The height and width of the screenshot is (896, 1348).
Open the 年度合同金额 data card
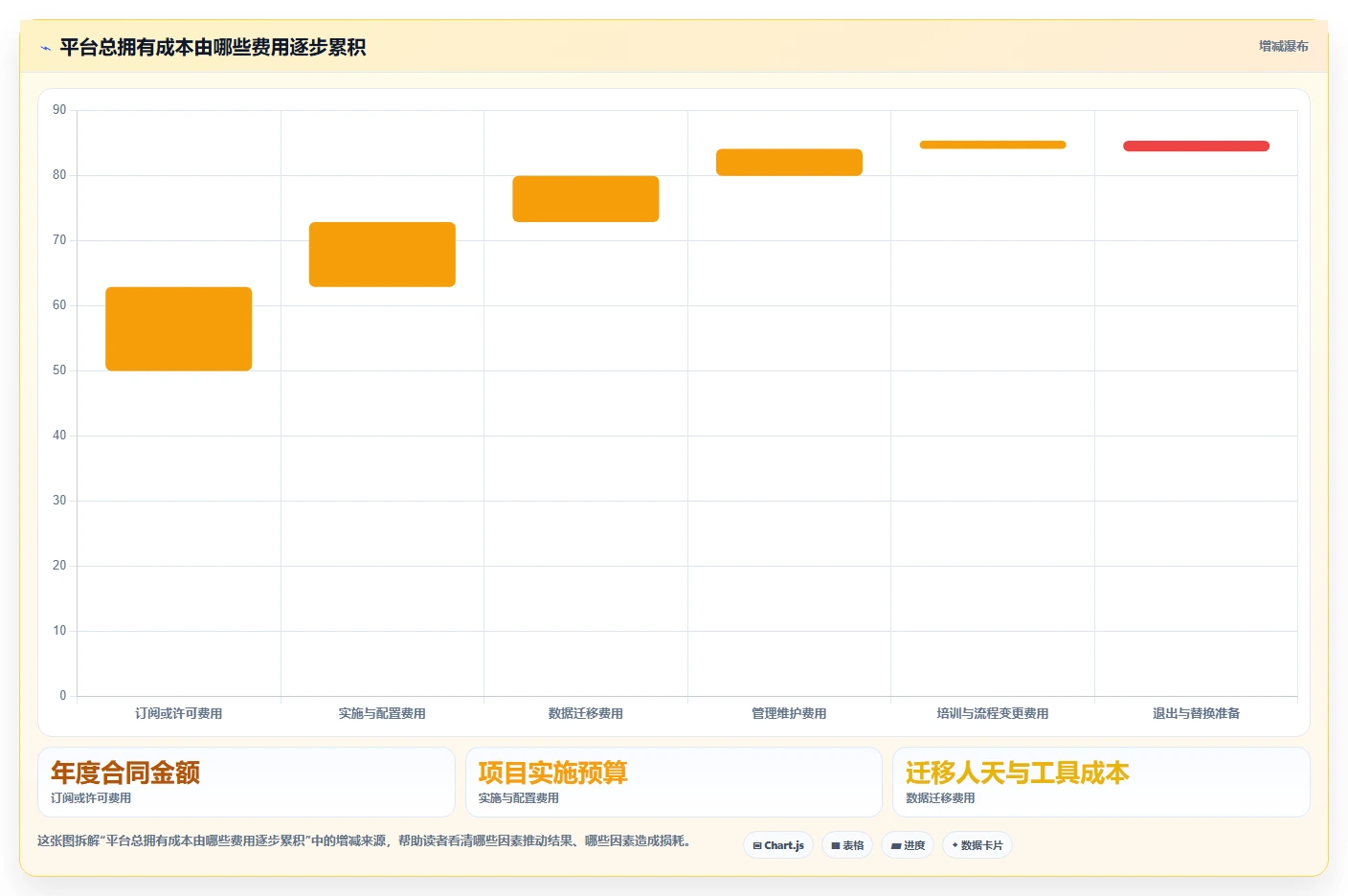pyautogui.click(x=246, y=782)
